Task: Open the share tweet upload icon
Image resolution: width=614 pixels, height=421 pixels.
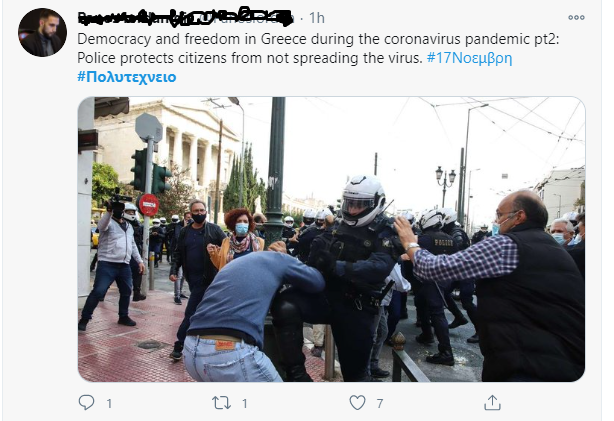Action: tap(492, 403)
